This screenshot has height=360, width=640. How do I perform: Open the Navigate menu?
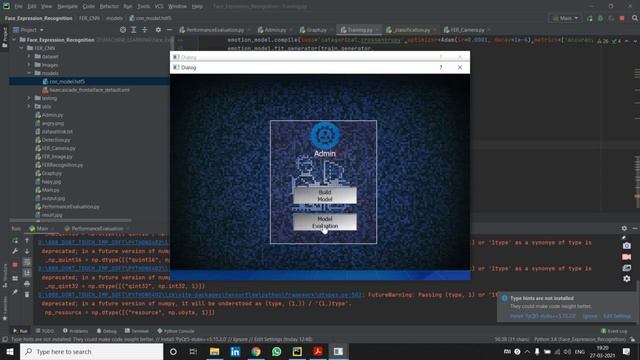pos(67,7)
